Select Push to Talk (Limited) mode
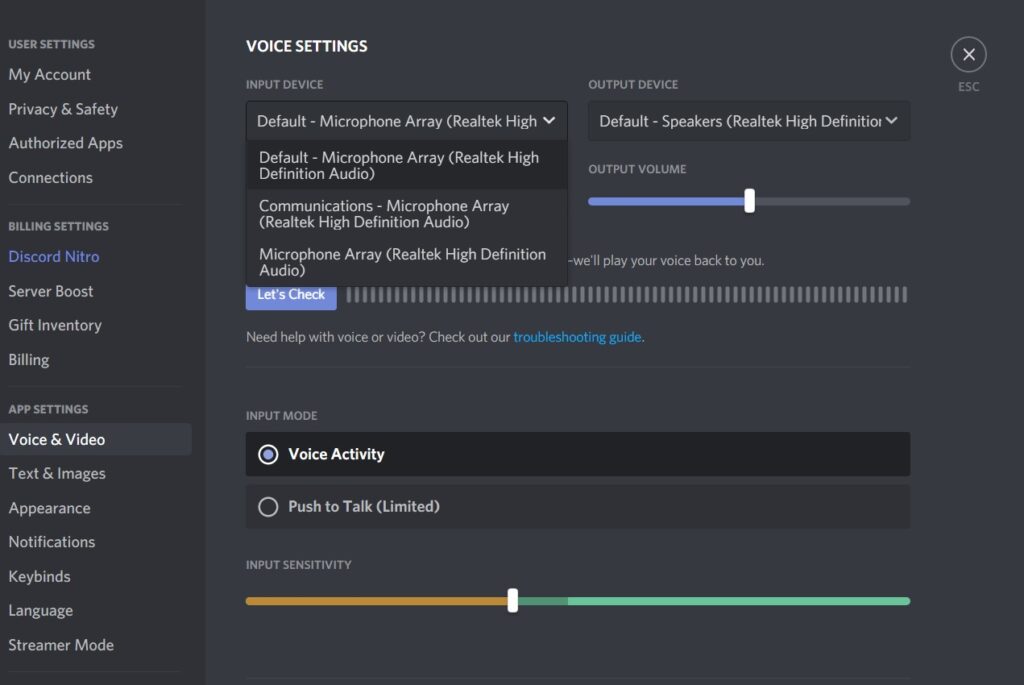The image size is (1024, 685). [268, 507]
